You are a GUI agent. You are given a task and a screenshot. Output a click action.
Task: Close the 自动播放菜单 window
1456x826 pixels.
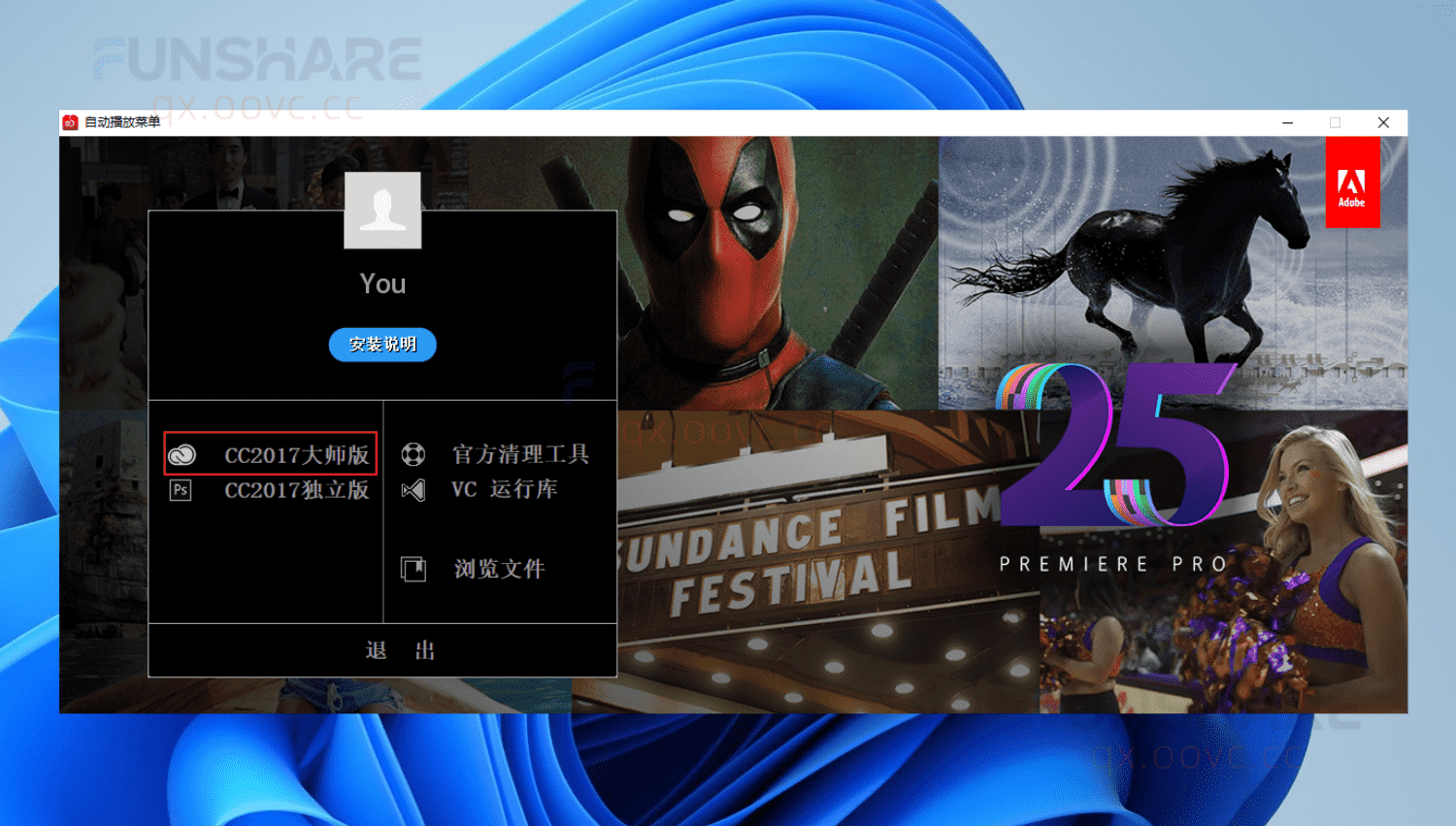(1383, 122)
